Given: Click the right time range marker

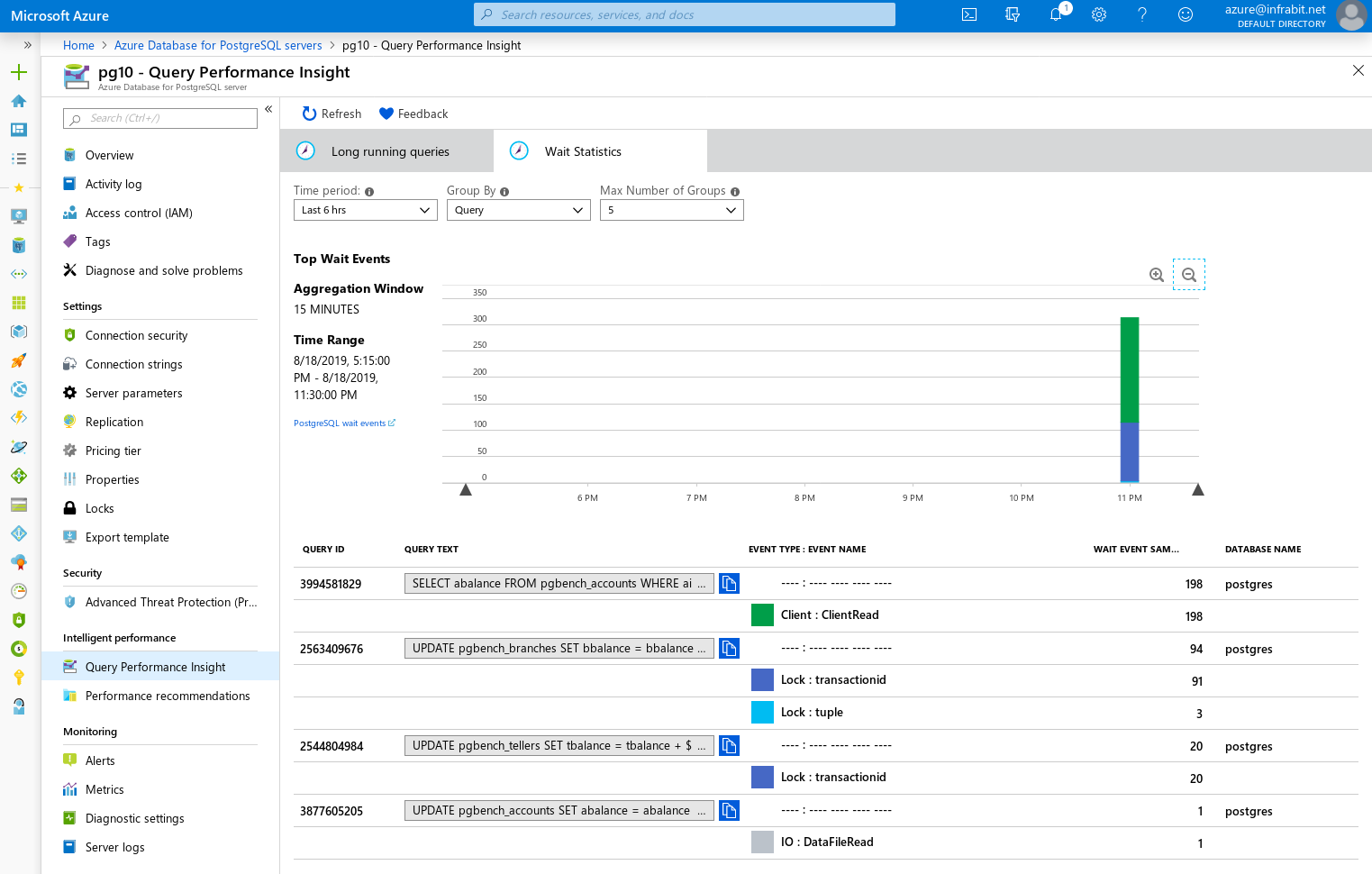Looking at the screenshot, I should point(1198,490).
